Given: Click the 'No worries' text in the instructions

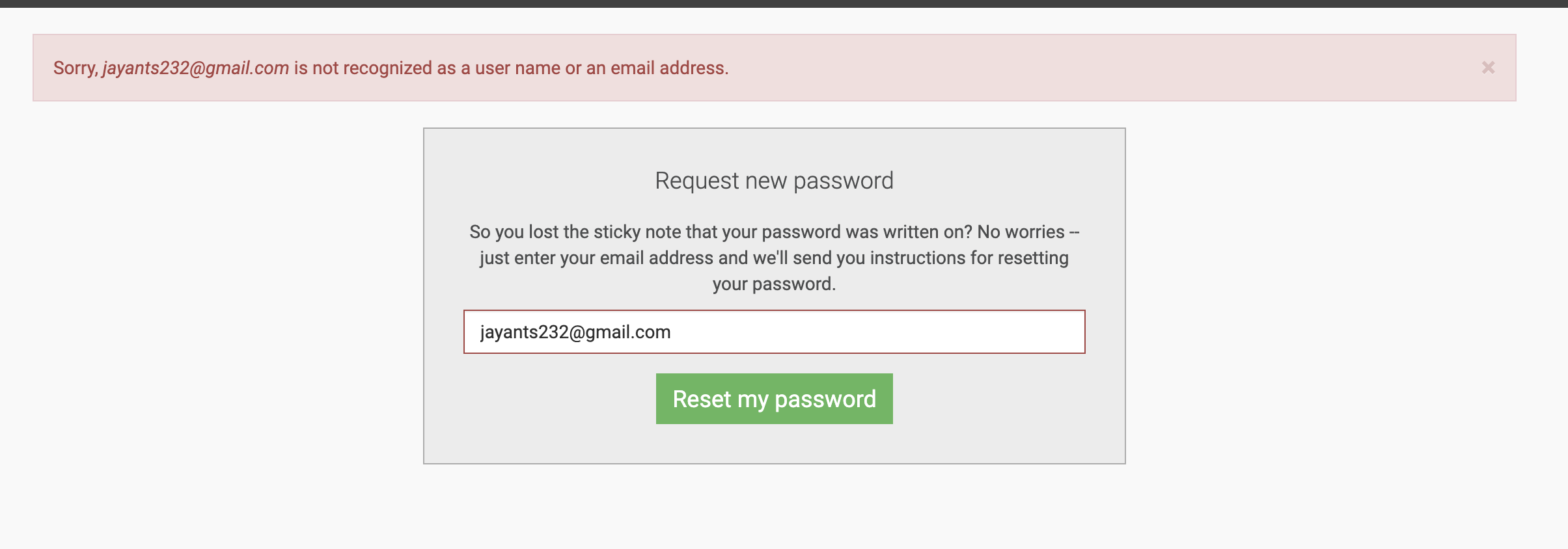Looking at the screenshot, I should (1021, 232).
